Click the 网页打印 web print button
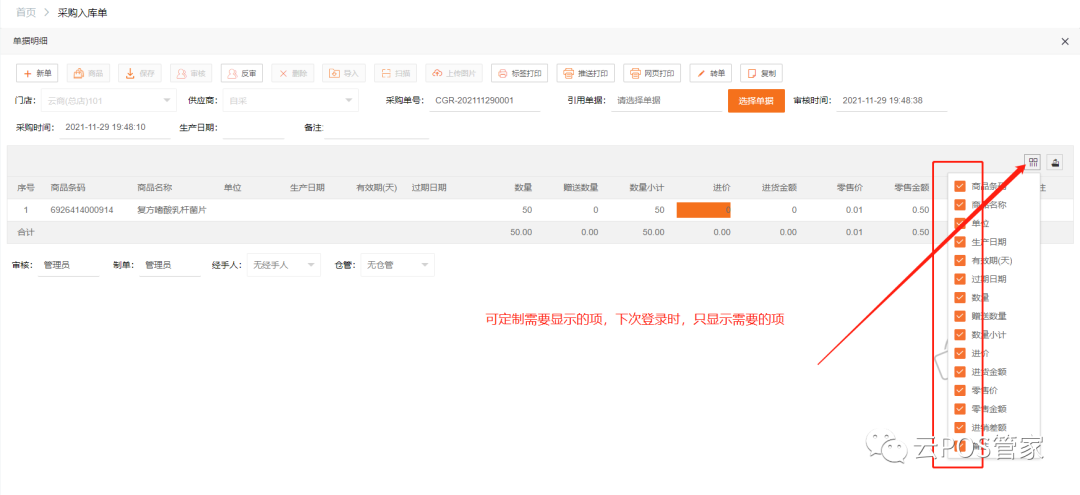This screenshot has height=495, width=1080. click(652, 73)
